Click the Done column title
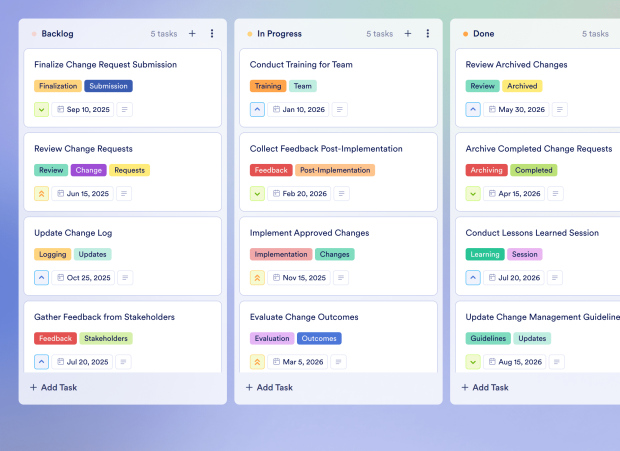This screenshot has width=620, height=451. 483,33
